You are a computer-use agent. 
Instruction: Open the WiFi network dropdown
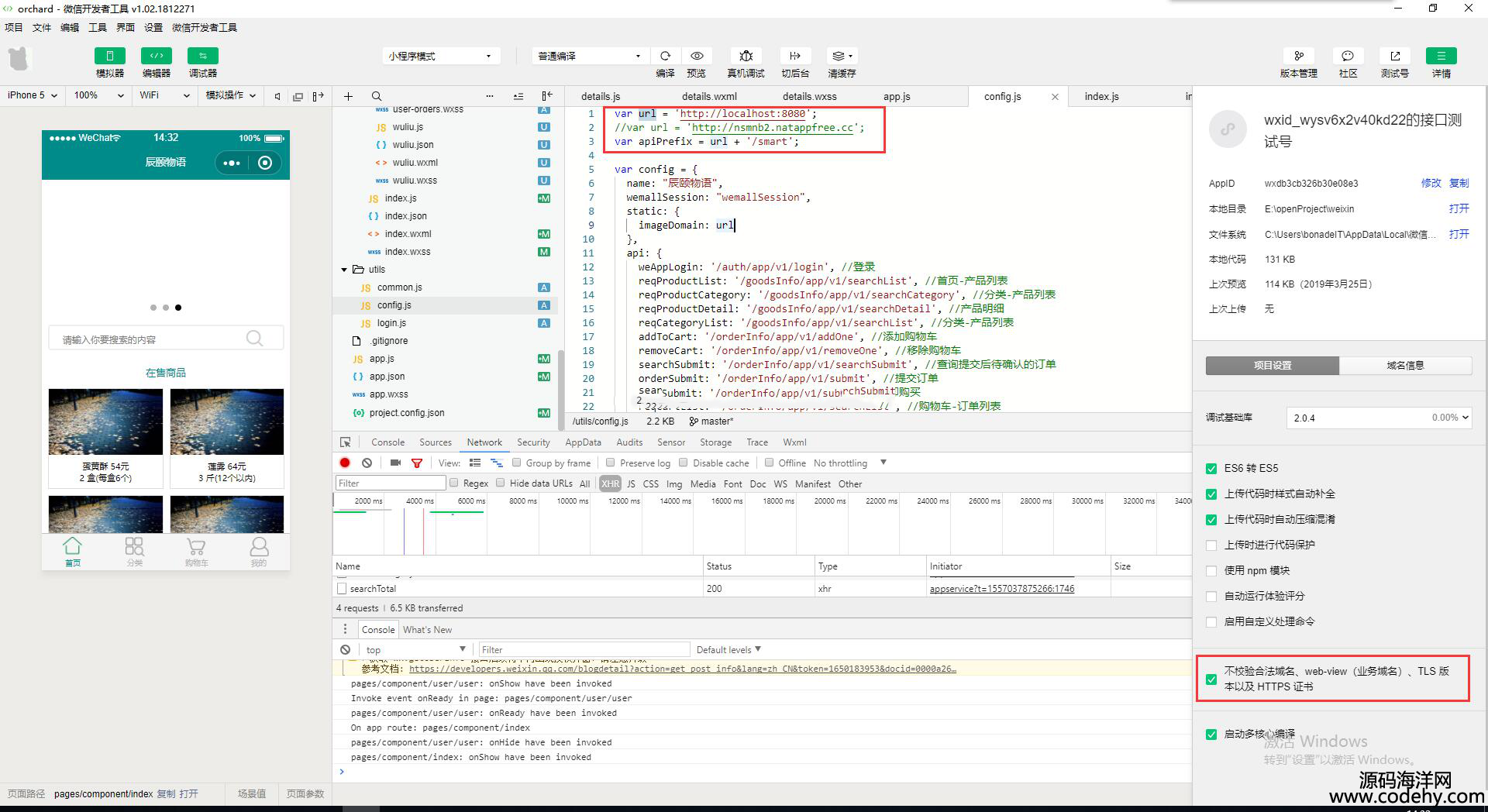pyautogui.click(x=164, y=95)
